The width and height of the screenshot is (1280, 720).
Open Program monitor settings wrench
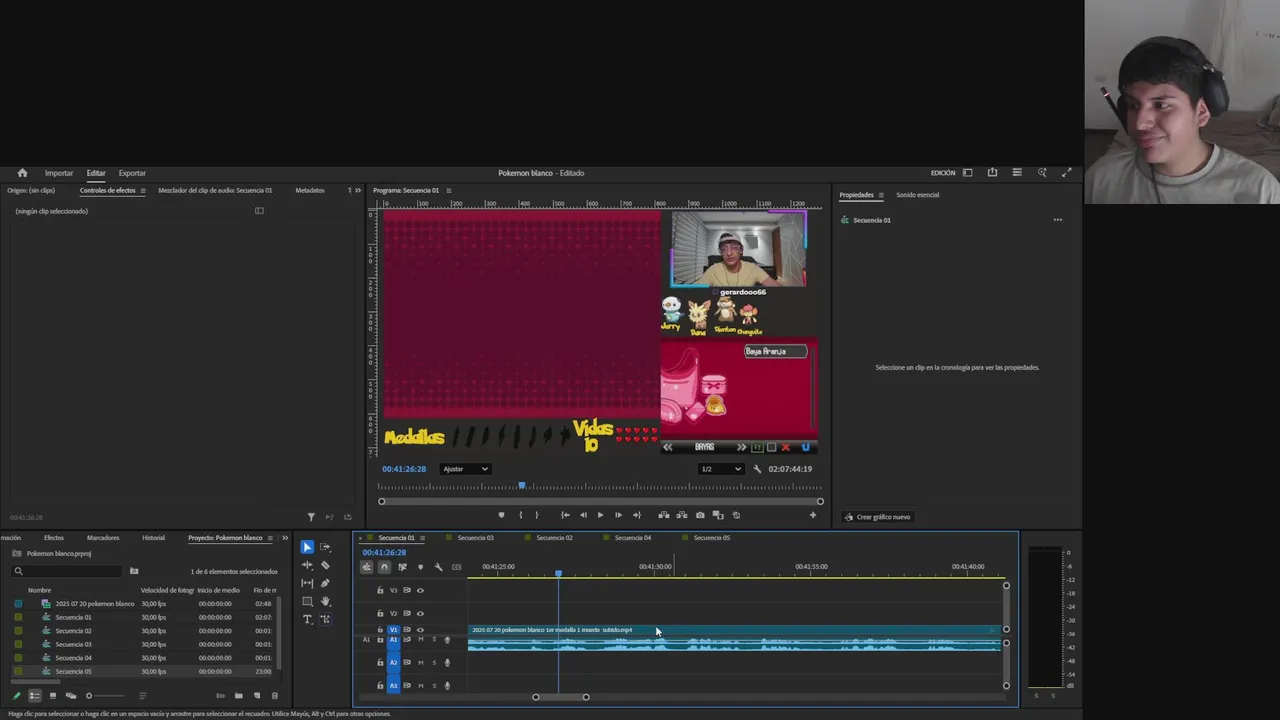point(757,469)
